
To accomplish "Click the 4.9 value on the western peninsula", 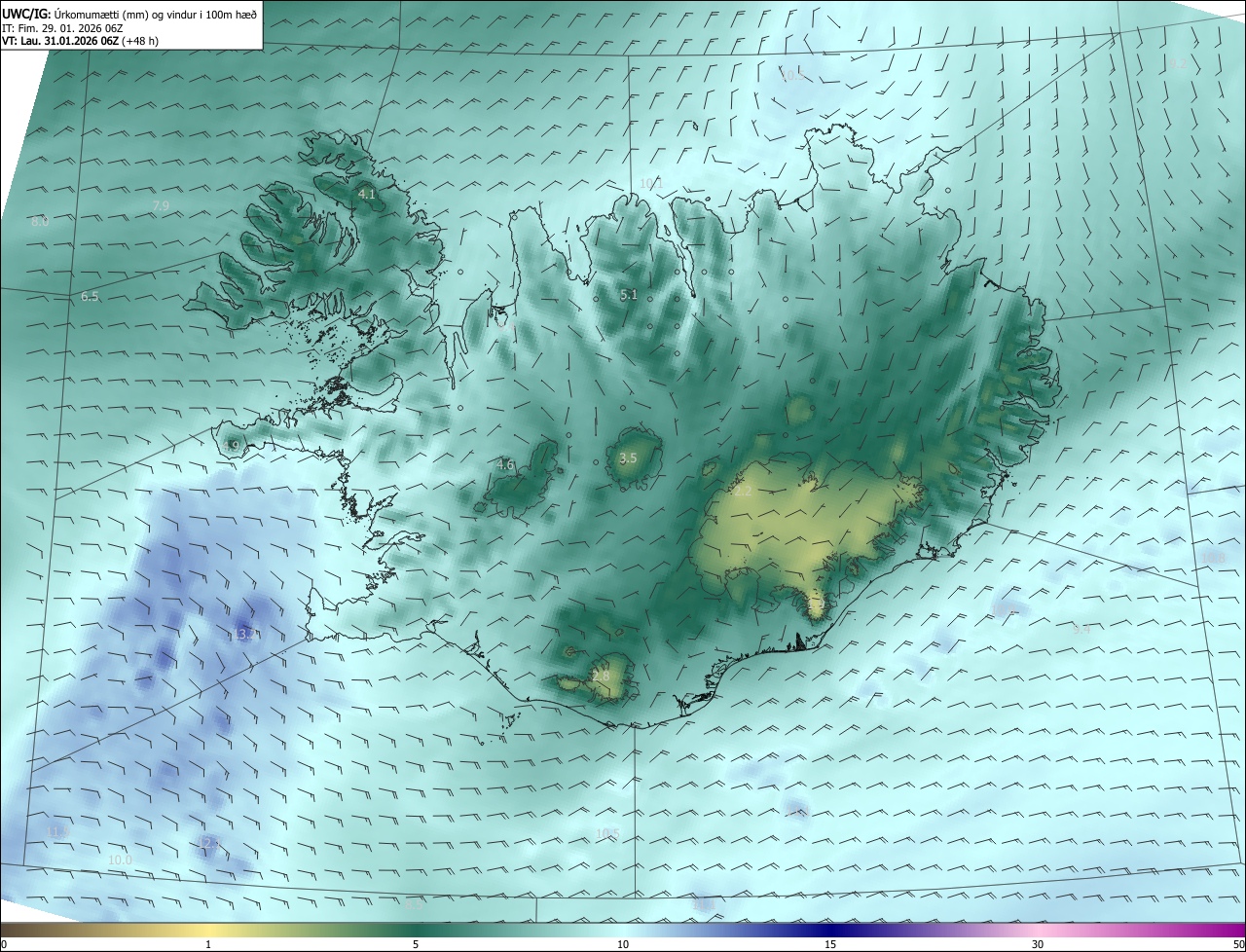I will pos(232,446).
